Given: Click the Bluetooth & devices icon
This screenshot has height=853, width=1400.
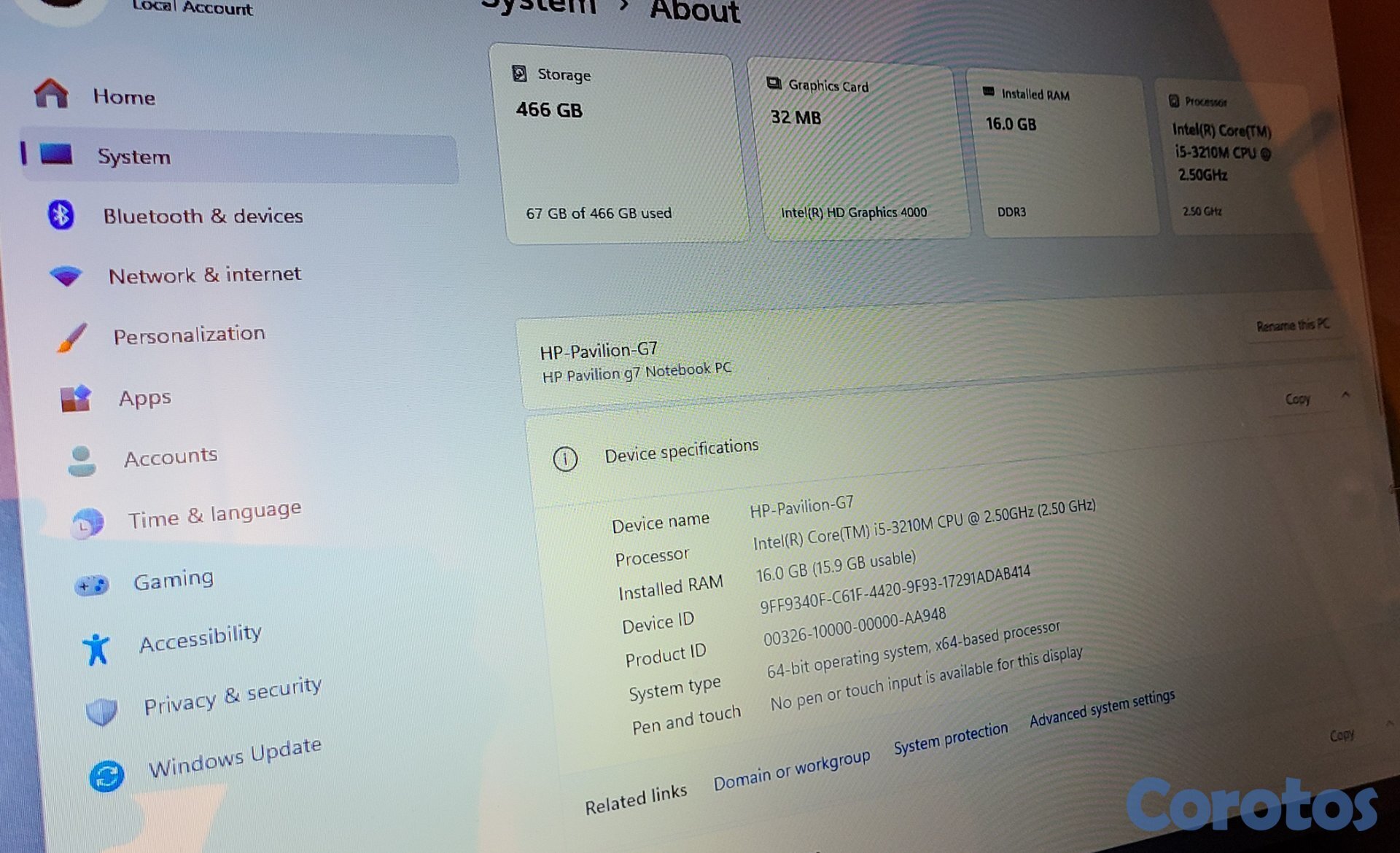Looking at the screenshot, I should pos(61,215).
